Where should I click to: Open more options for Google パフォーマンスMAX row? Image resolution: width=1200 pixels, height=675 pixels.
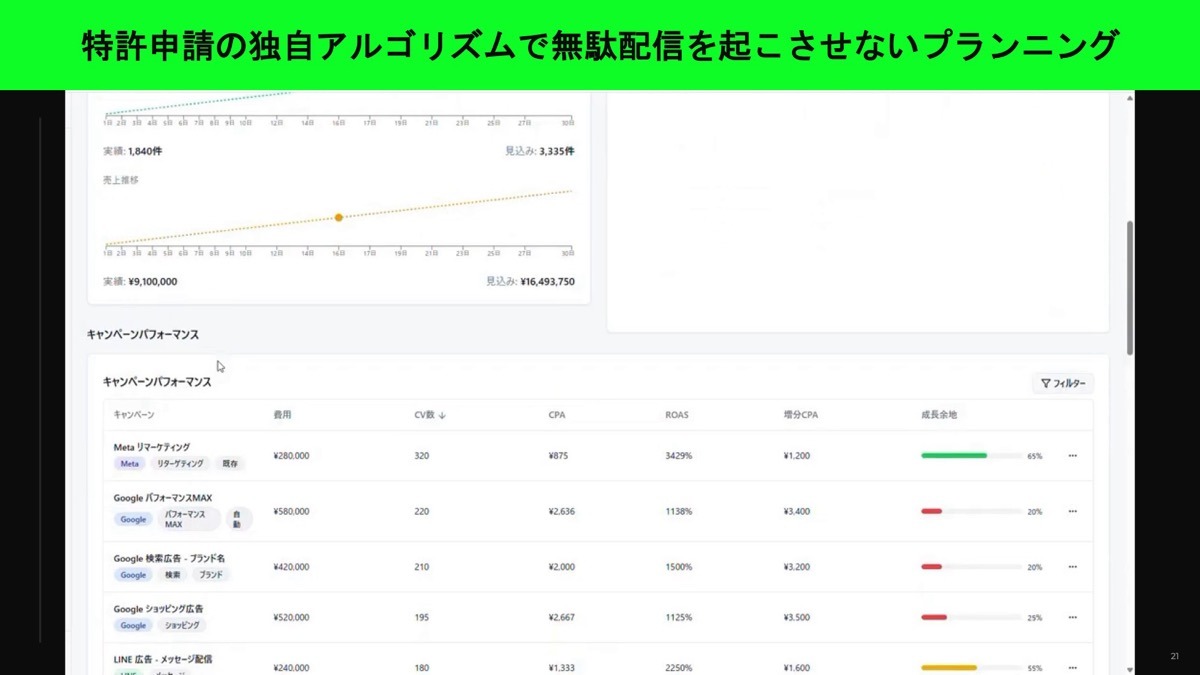(x=1072, y=511)
